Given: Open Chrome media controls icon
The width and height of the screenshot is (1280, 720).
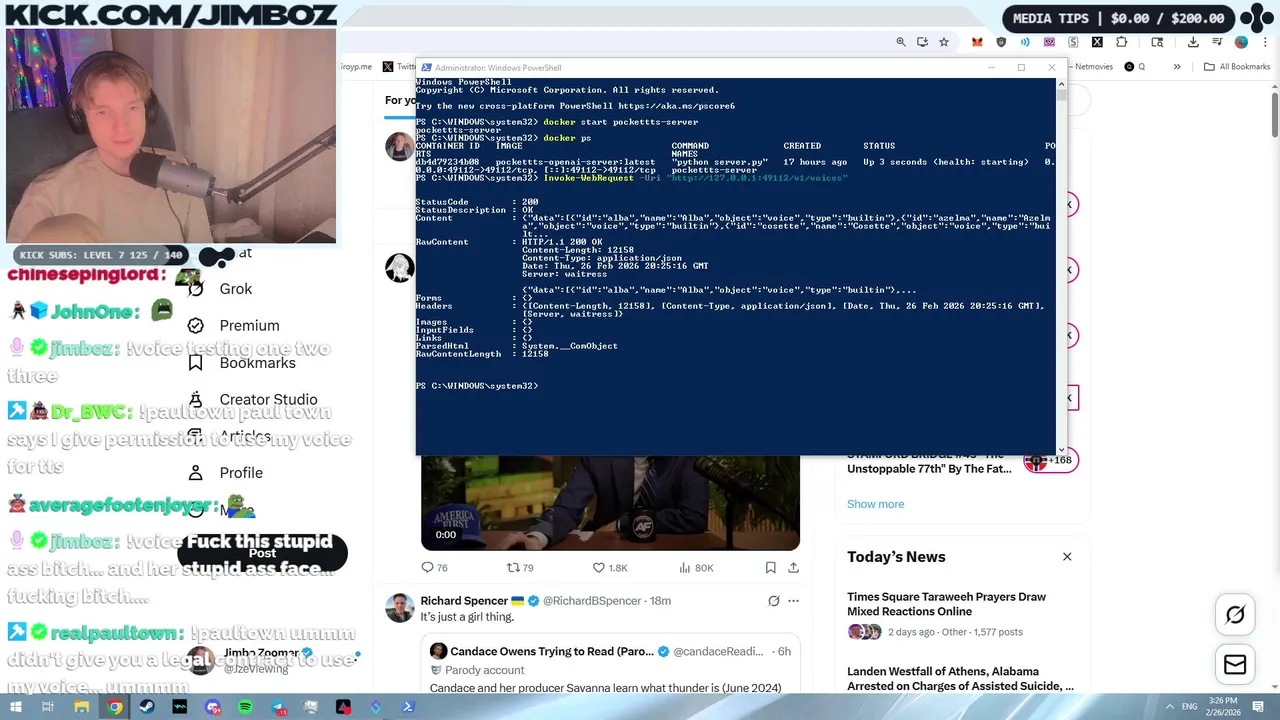Looking at the screenshot, I should tap(1217, 42).
